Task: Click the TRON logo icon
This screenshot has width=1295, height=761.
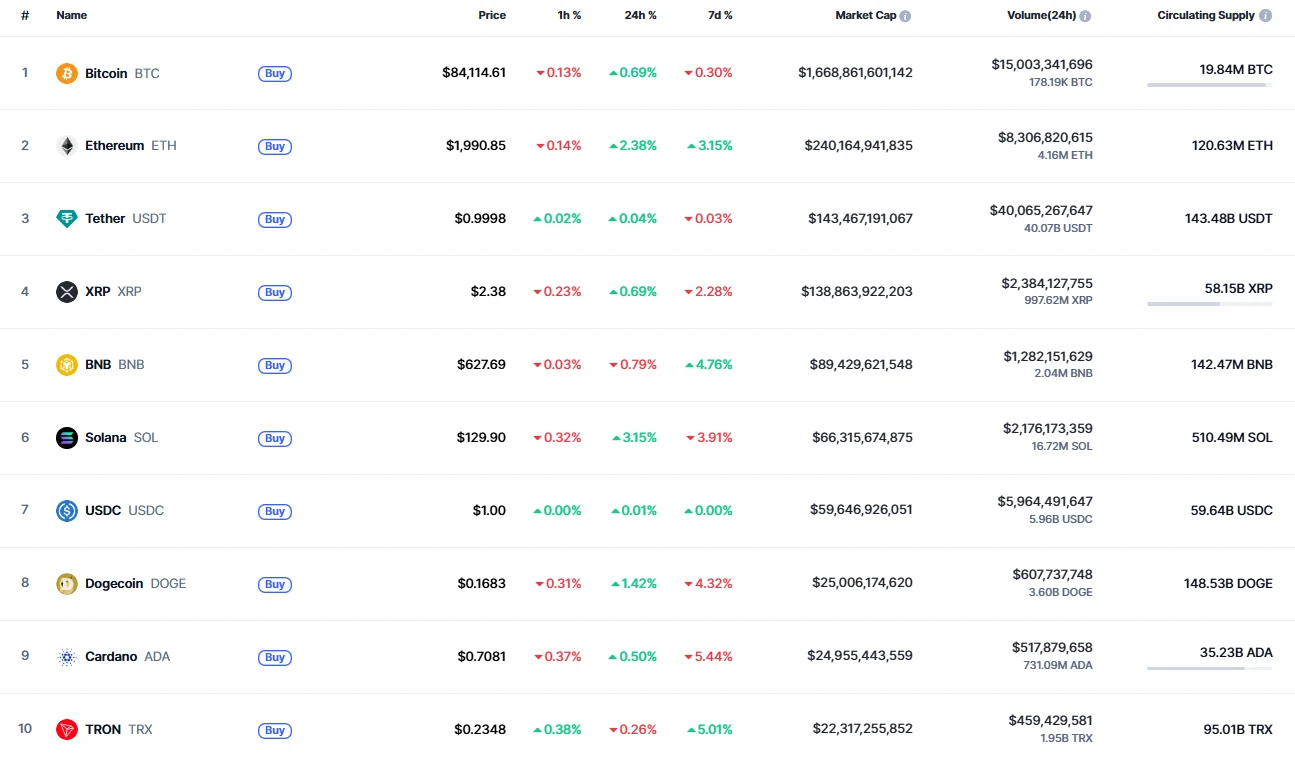Action: 67,730
